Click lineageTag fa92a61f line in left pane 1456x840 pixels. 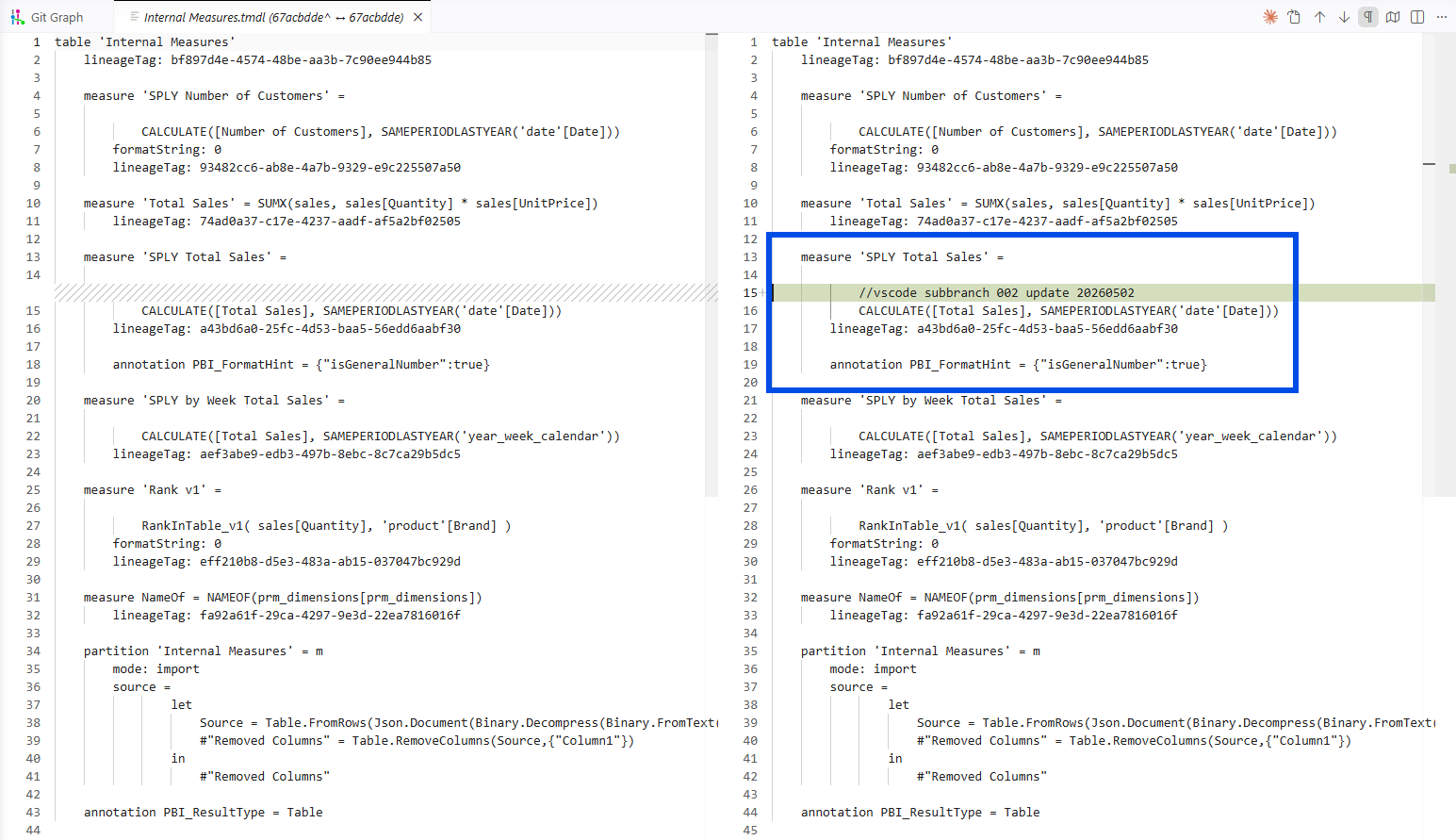click(286, 616)
